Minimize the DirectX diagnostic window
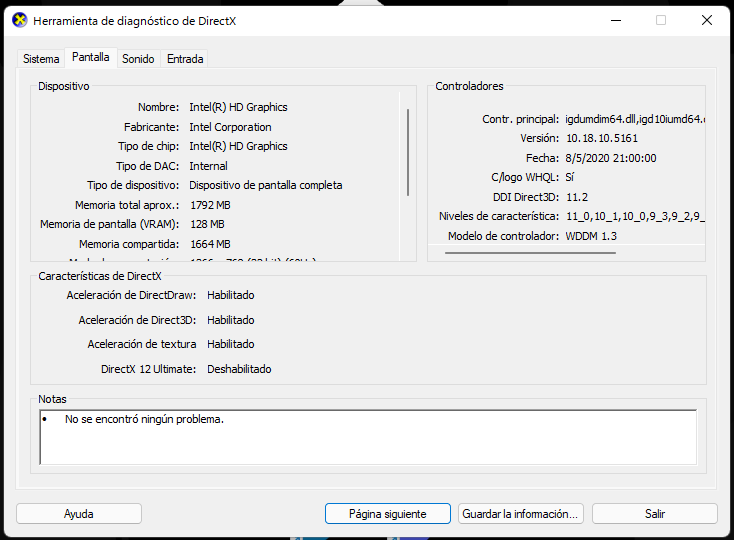 pos(616,20)
